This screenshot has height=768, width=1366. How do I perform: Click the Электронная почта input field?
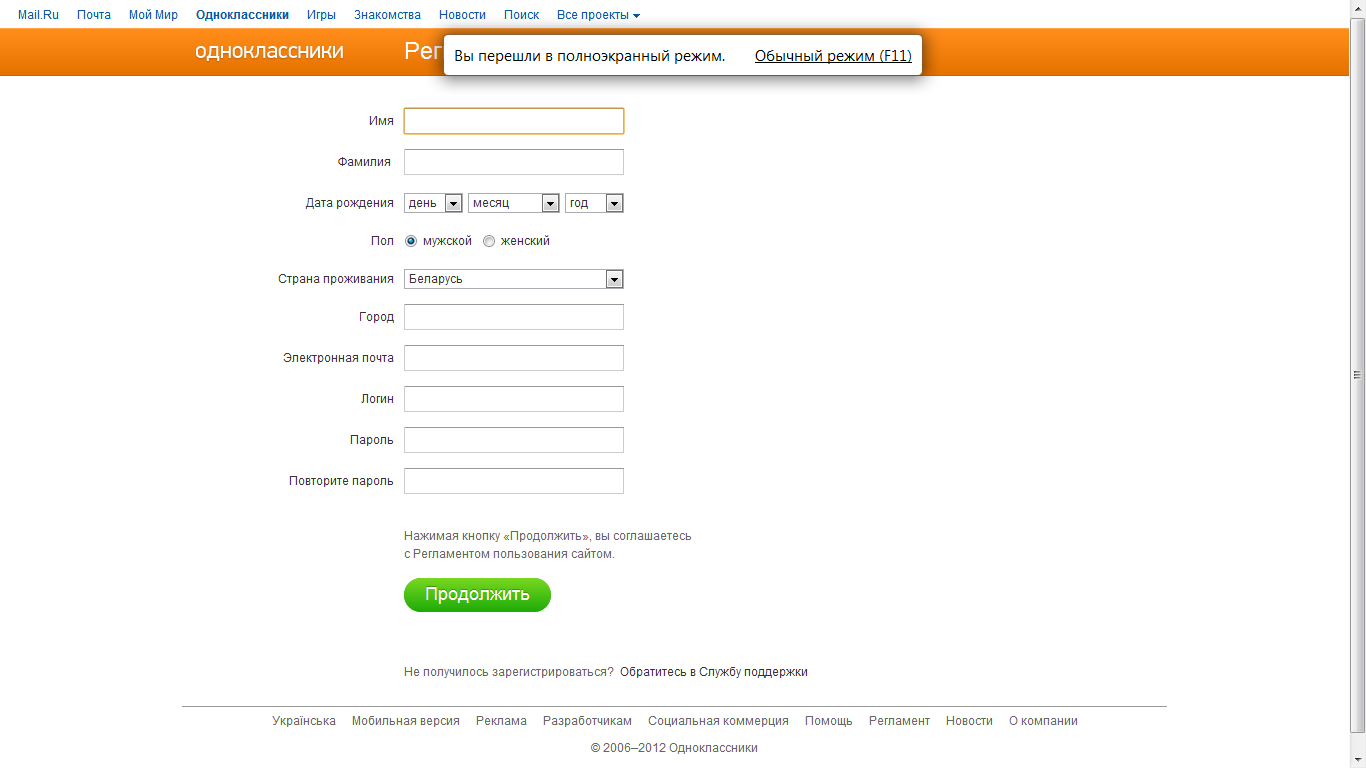[x=514, y=358]
